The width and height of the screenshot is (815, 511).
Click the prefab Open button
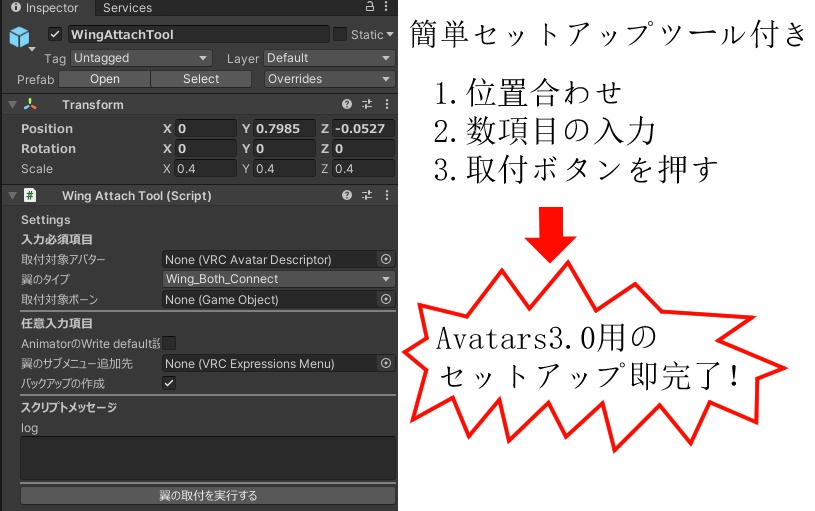coord(104,79)
